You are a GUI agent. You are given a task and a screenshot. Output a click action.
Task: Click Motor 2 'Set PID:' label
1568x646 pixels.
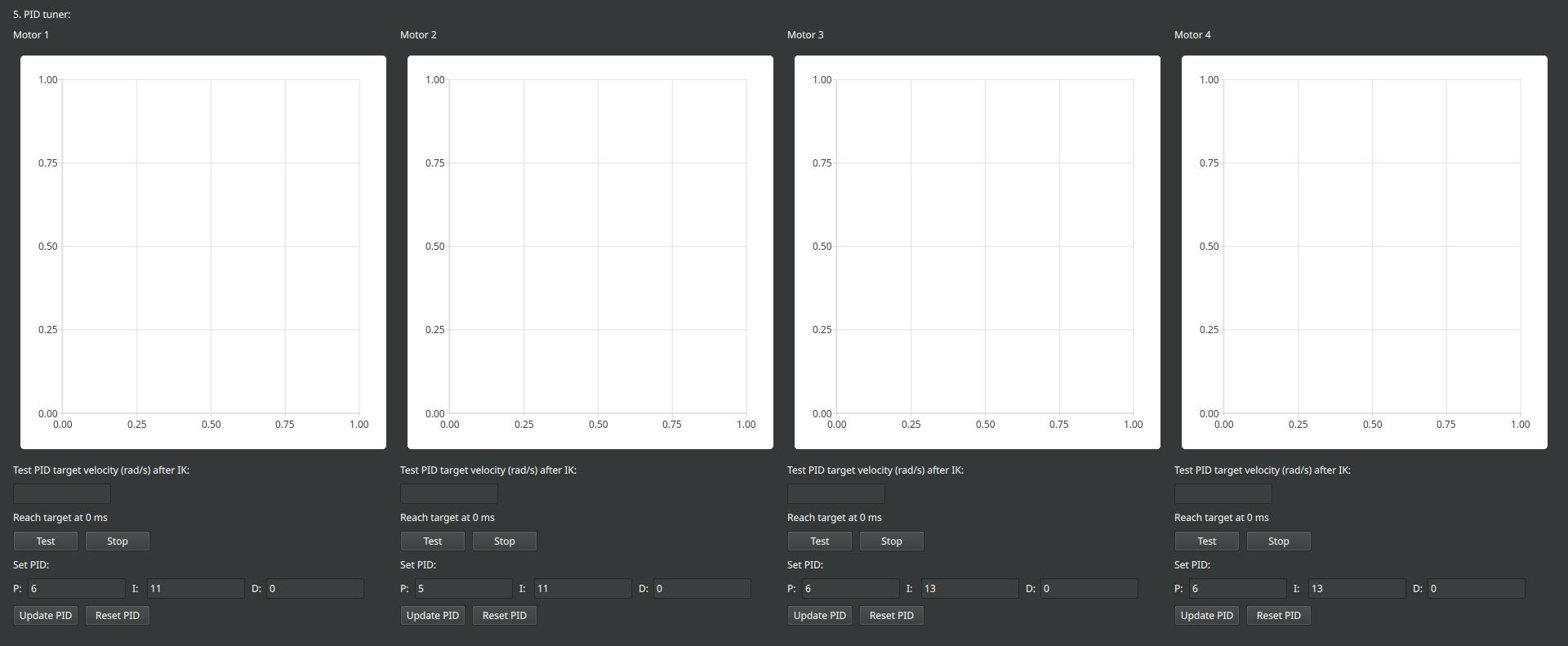(418, 565)
